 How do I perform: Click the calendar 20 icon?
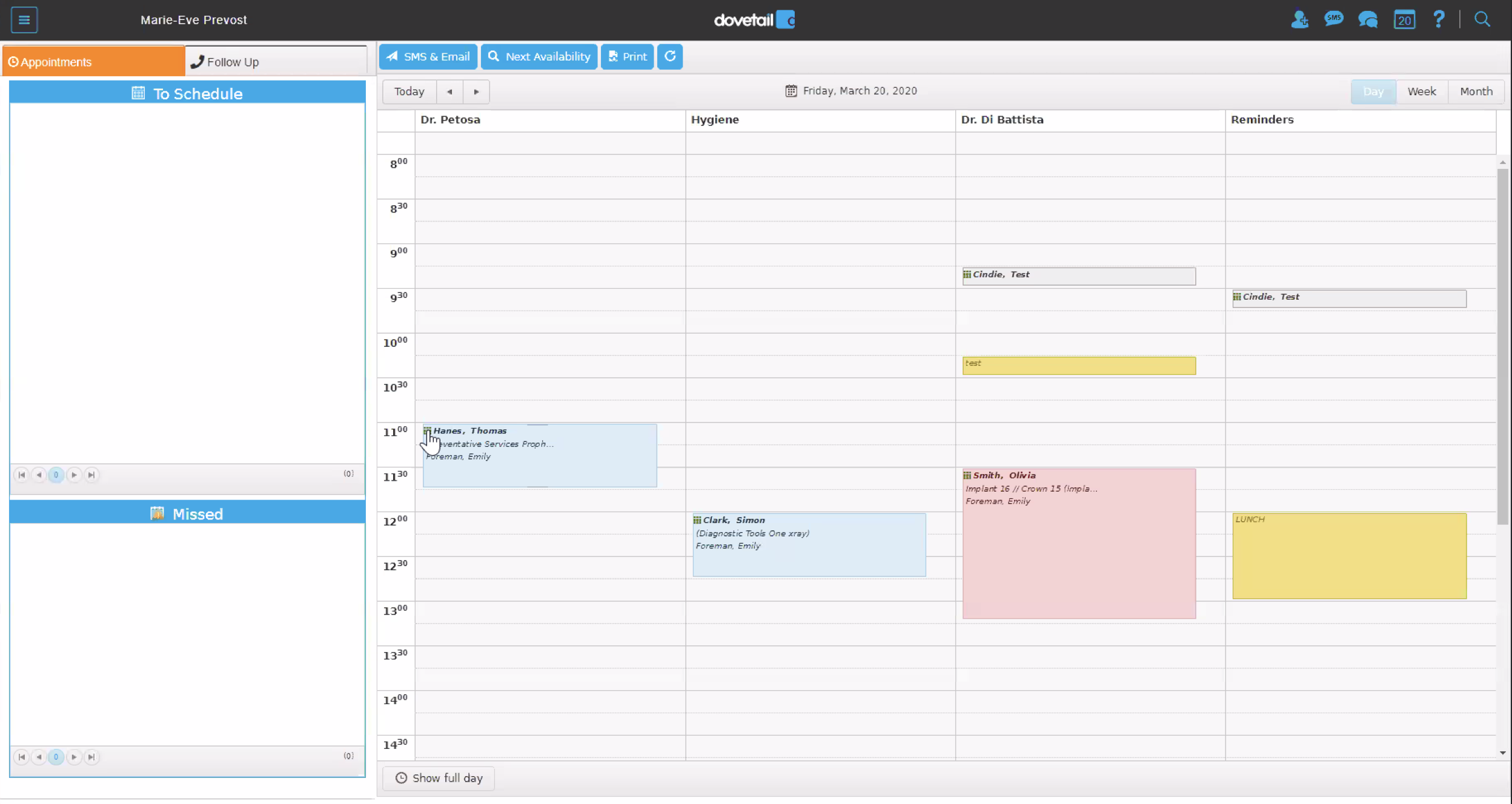tap(1404, 20)
